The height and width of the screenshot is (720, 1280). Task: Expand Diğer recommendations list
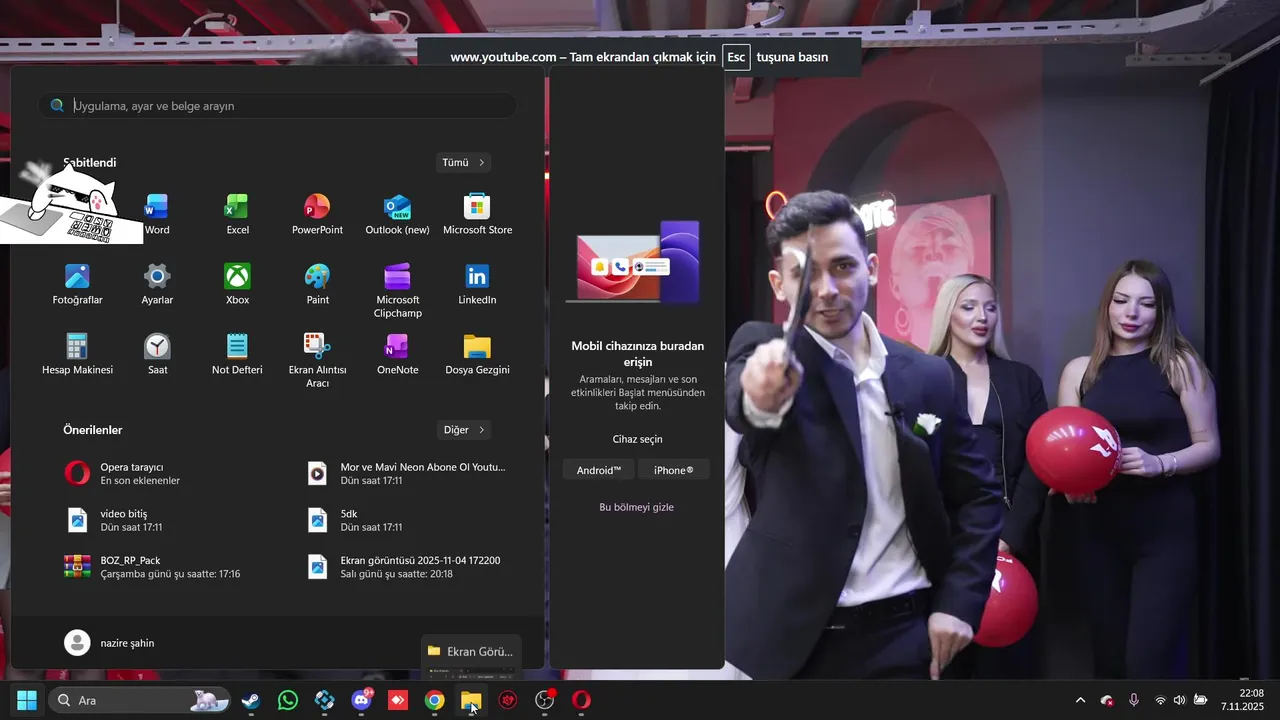coord(464,430)
